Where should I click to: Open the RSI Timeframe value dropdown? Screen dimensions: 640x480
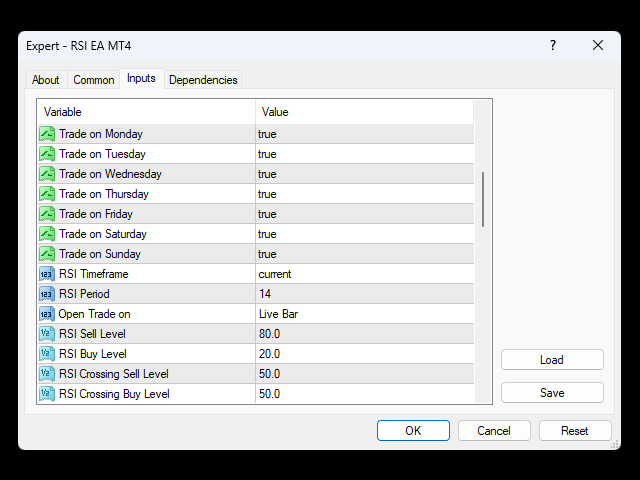364,274
